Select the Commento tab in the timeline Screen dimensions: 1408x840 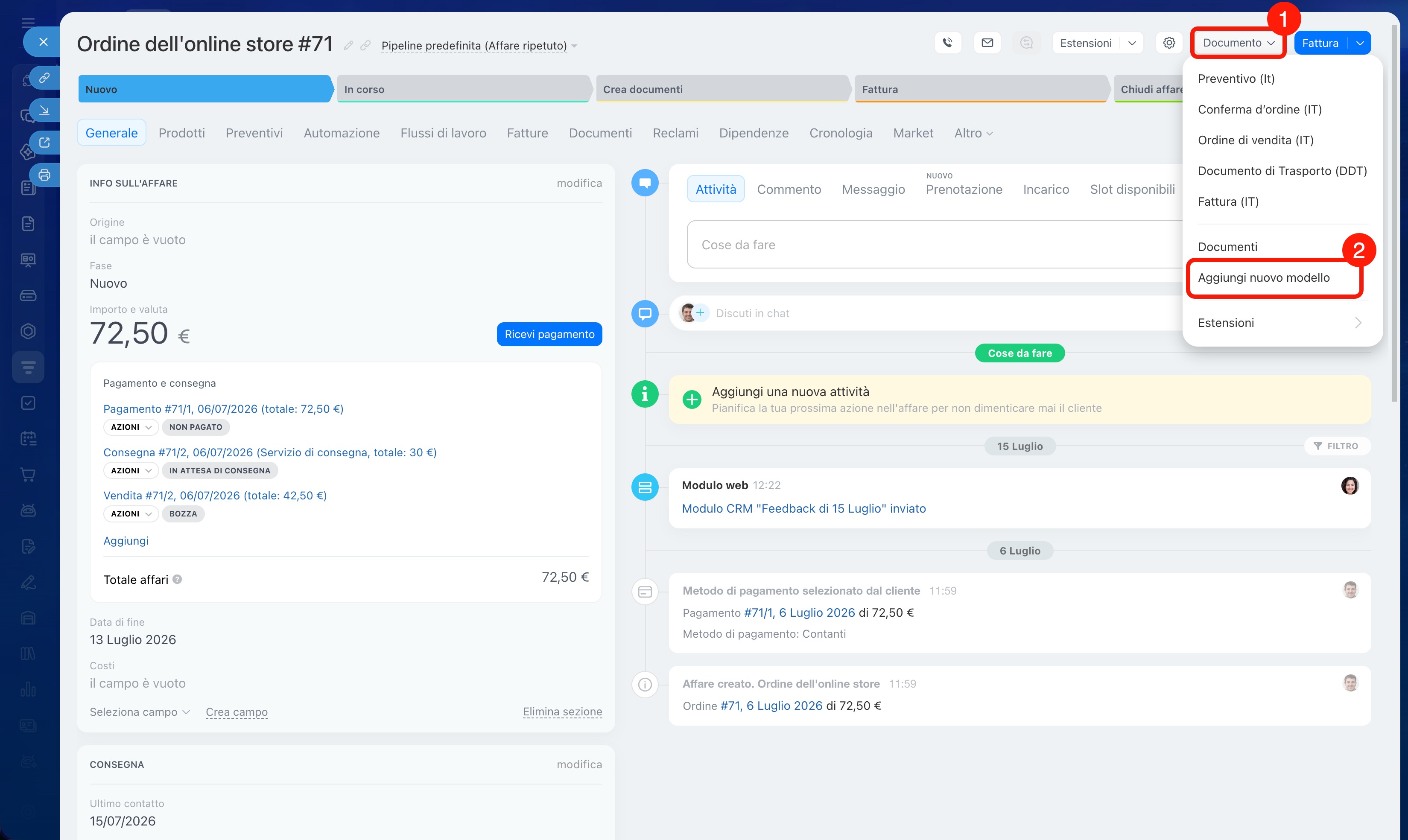click(x=789, y=189)
